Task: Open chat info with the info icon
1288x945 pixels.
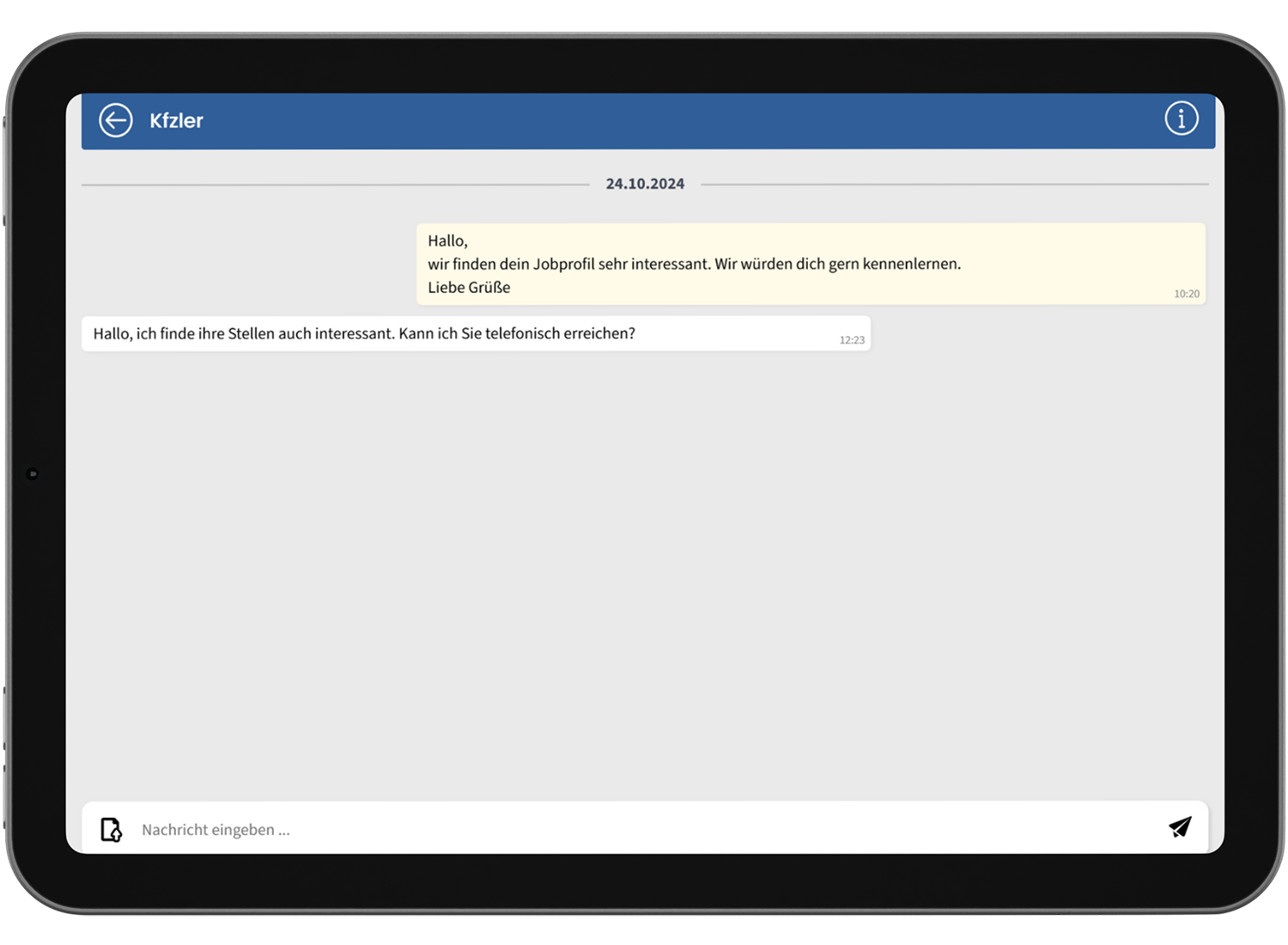Action: 1181,119
